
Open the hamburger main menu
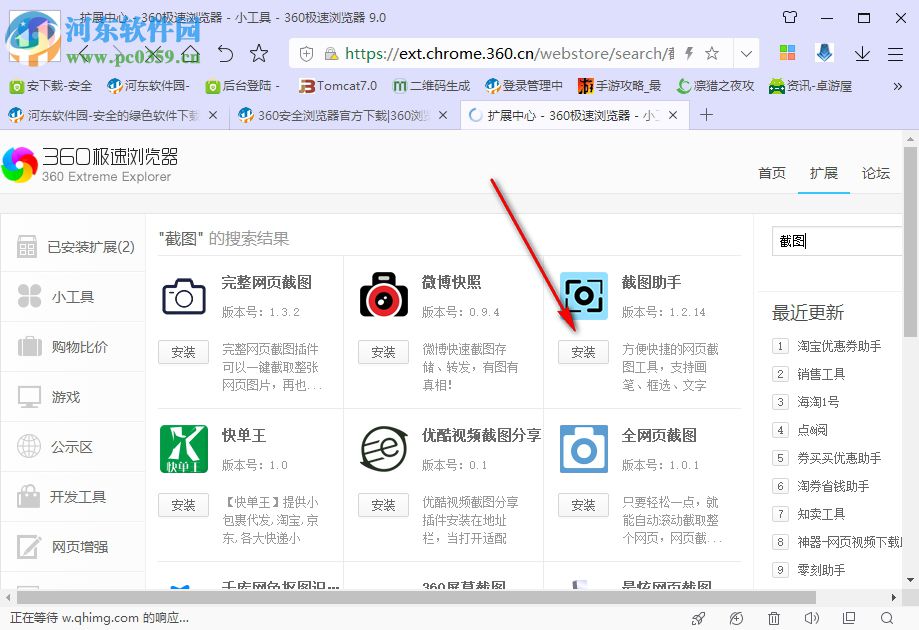895,53
